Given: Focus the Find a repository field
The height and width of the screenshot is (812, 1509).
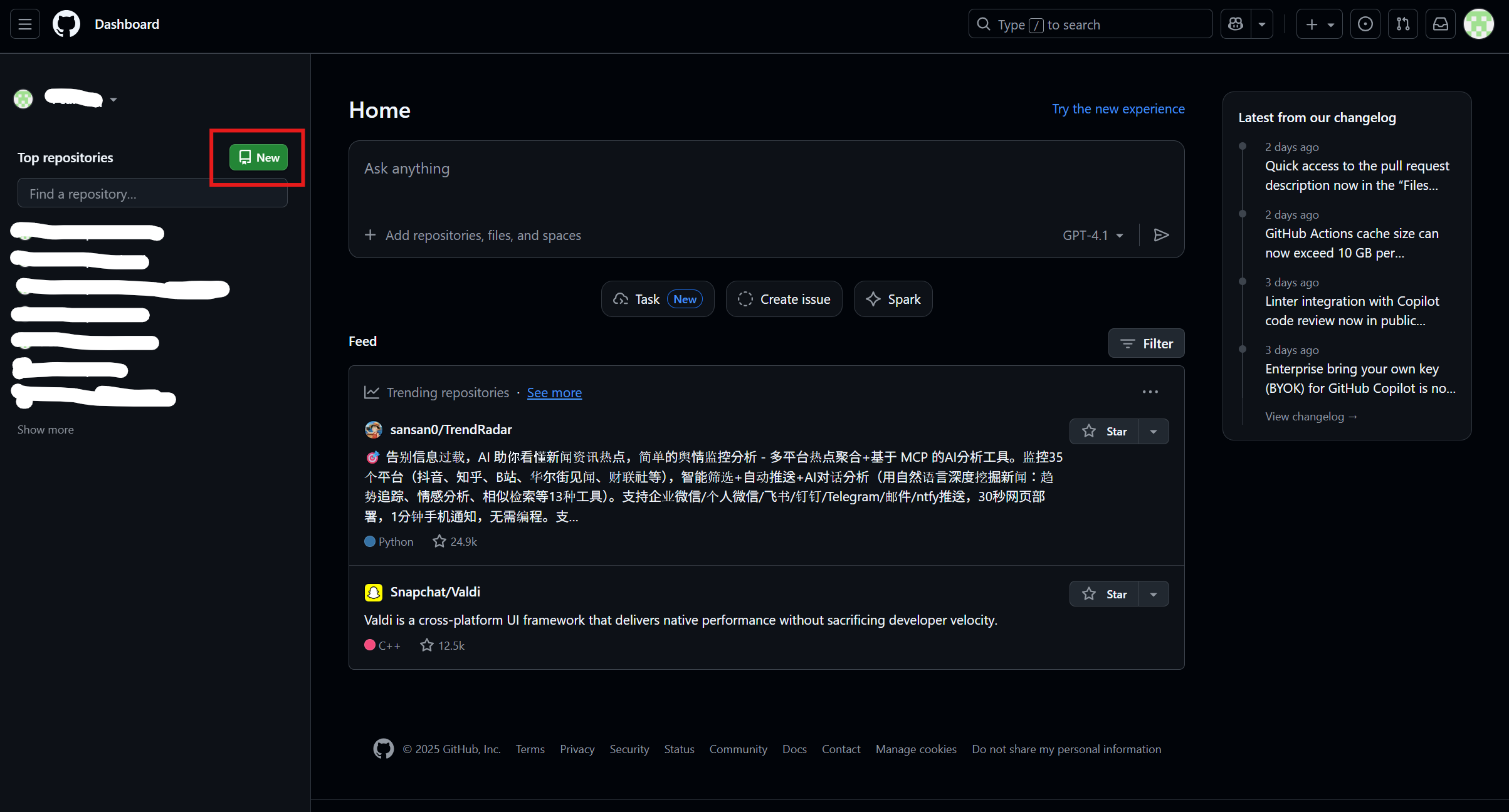Looking at the screenshot, I should click(152, 194).
